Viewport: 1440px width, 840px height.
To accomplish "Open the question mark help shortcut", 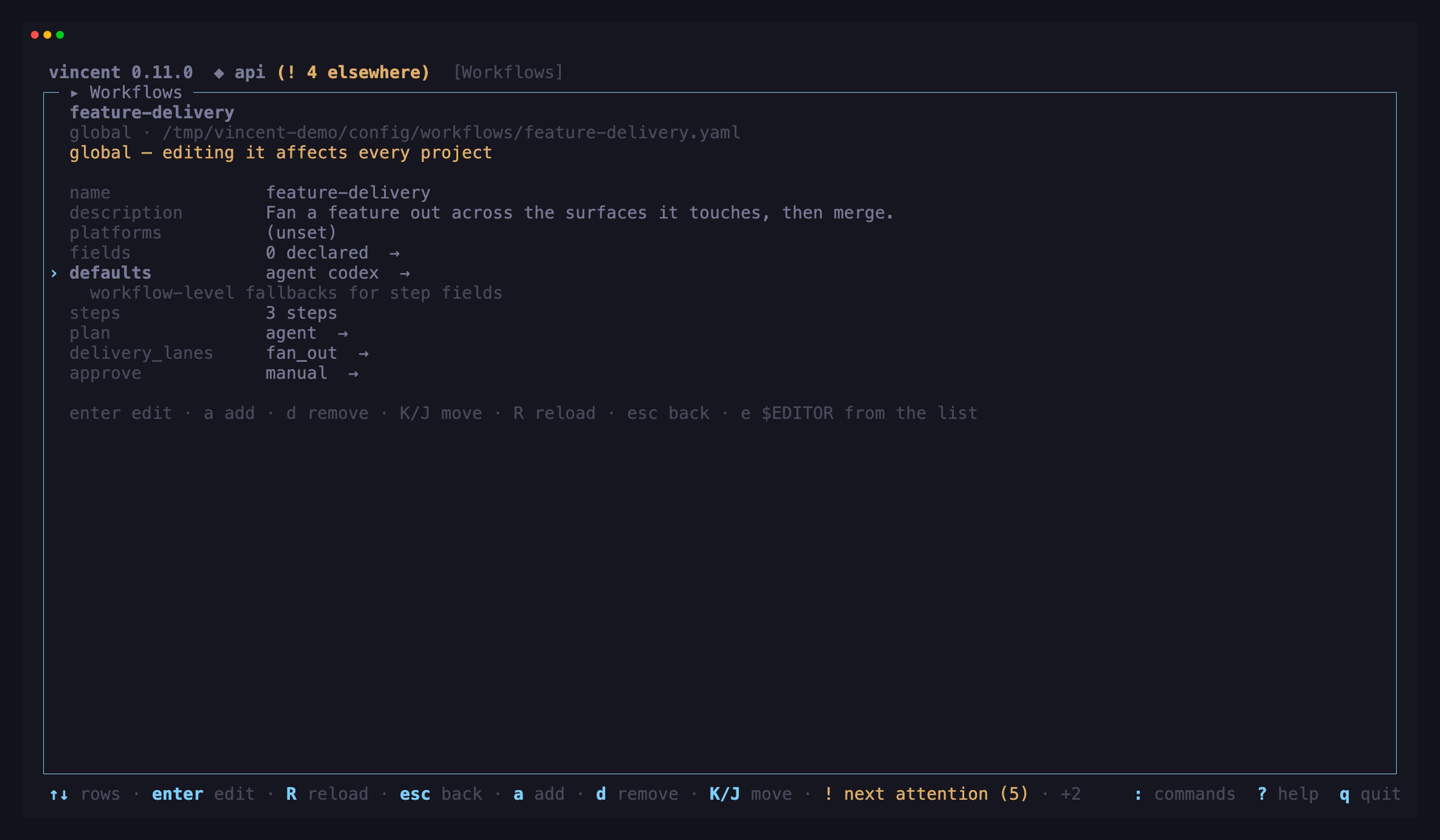I will coord(1288,794).
